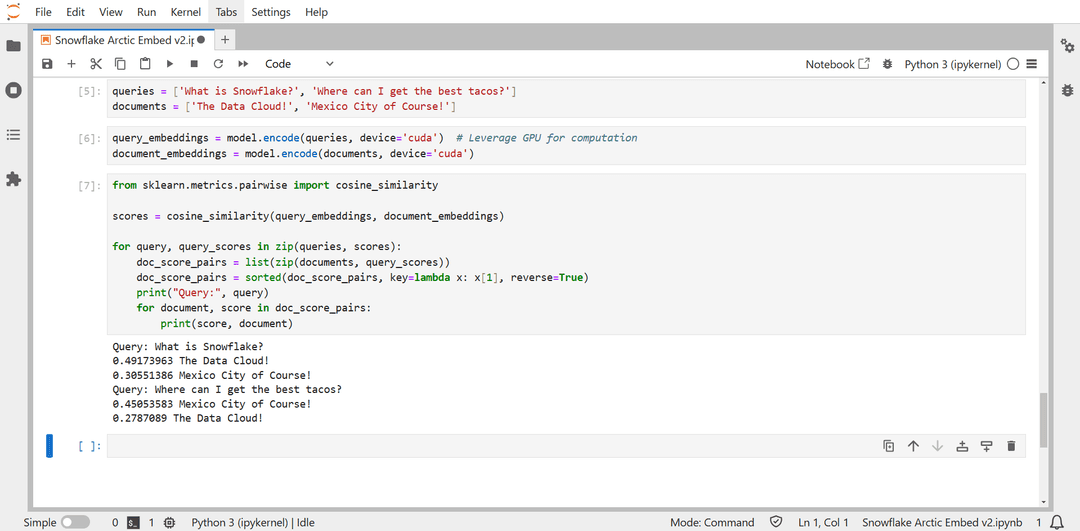Save the notebook with the disk icon
The height and width of the screenshot is (531, 1080).
(47, 63)
